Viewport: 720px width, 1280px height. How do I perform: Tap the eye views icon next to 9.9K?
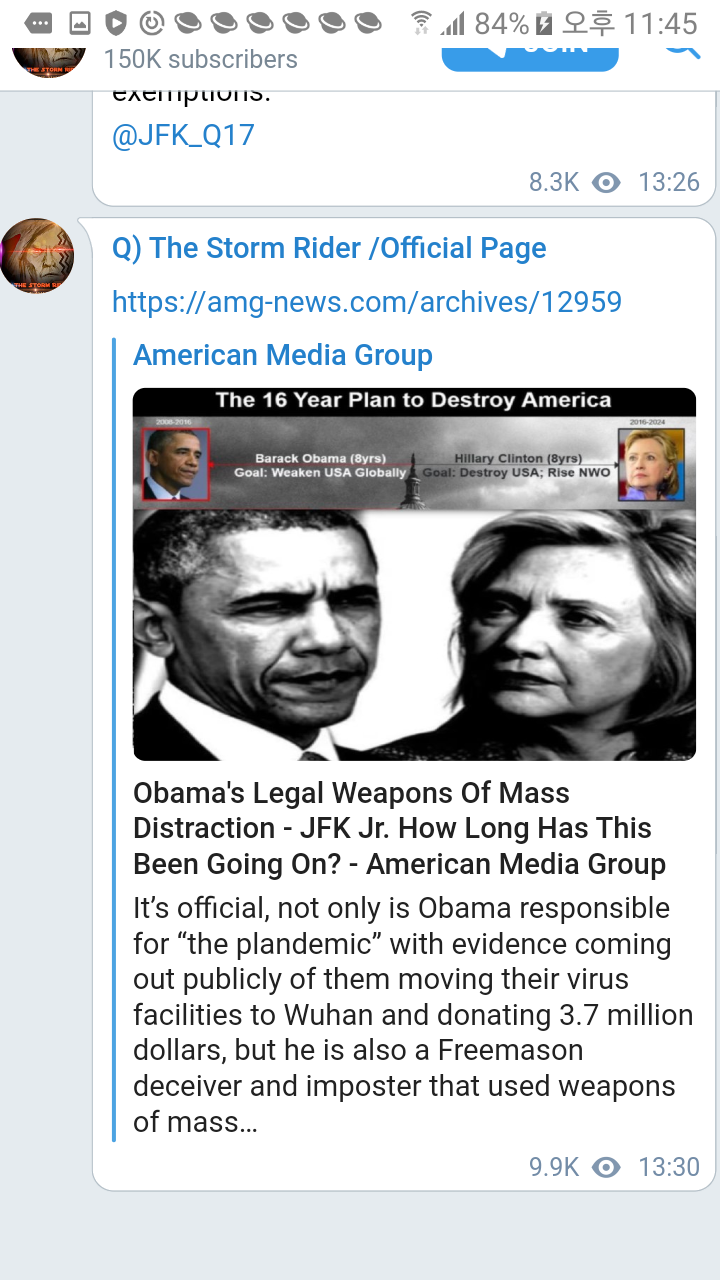coord(606,1167)
